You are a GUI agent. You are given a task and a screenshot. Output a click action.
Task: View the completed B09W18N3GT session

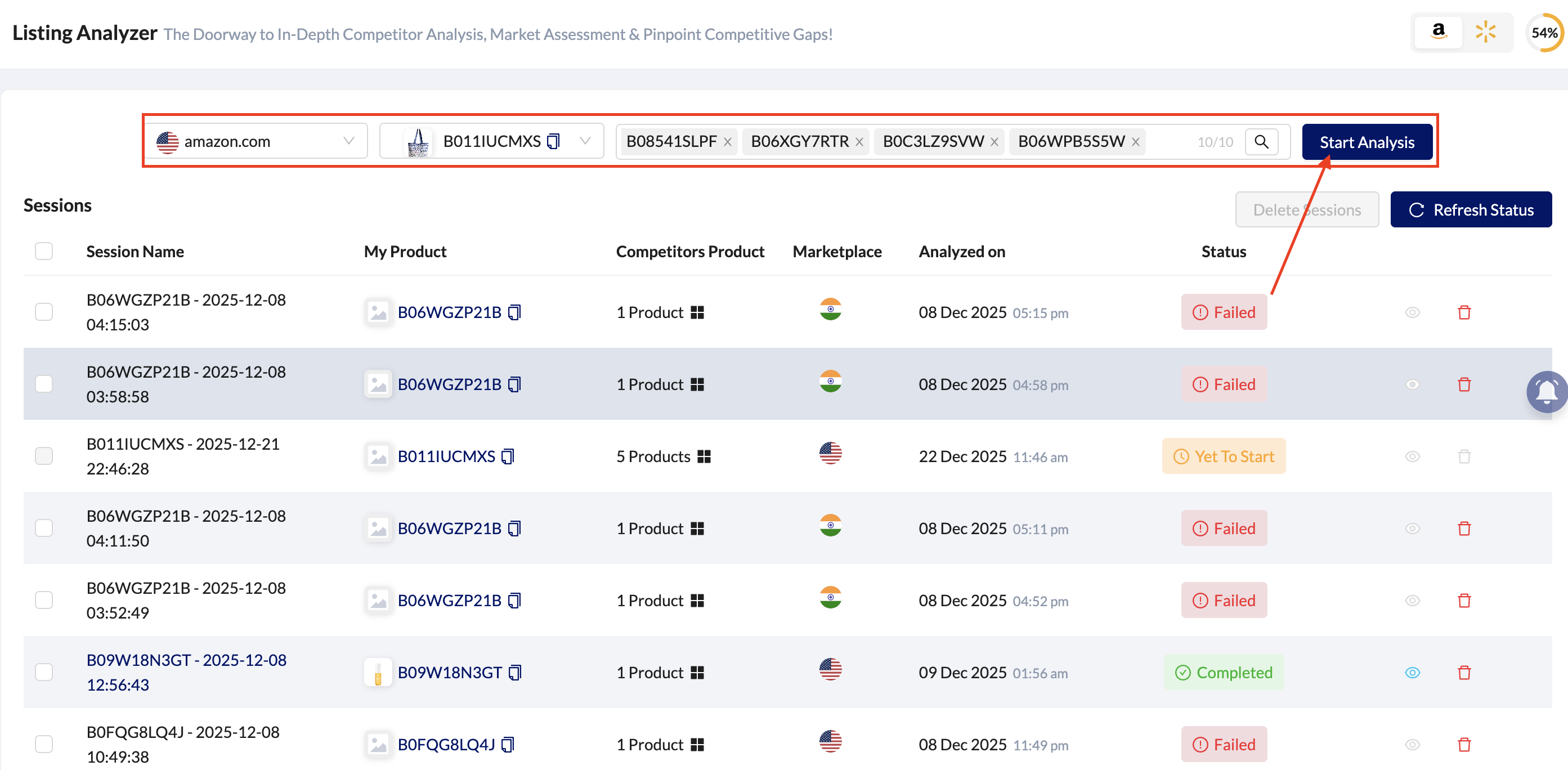point(1412,672)
